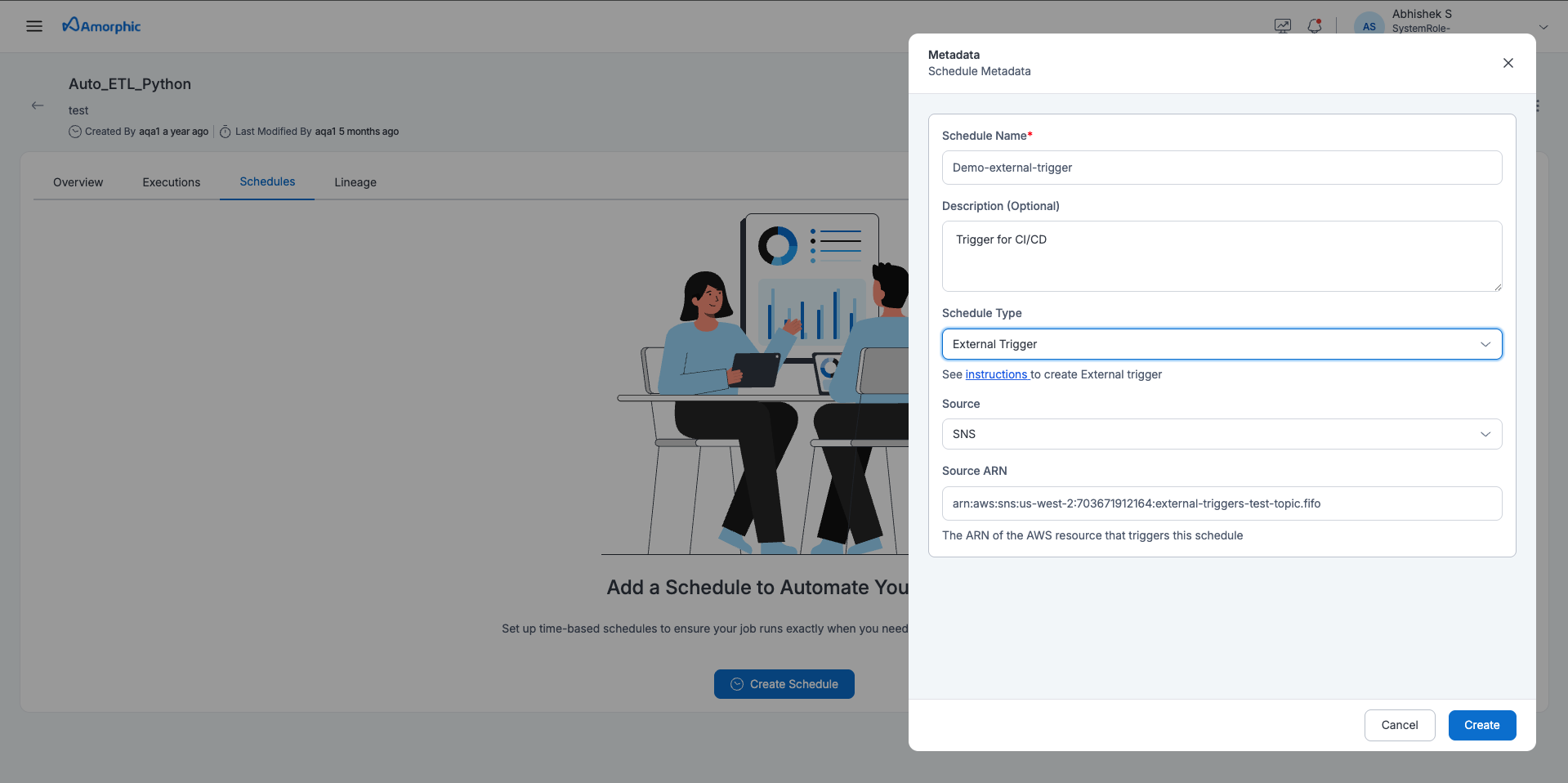Click the Description text area
Screen dimensions: 1568x783
(1222, 256)
